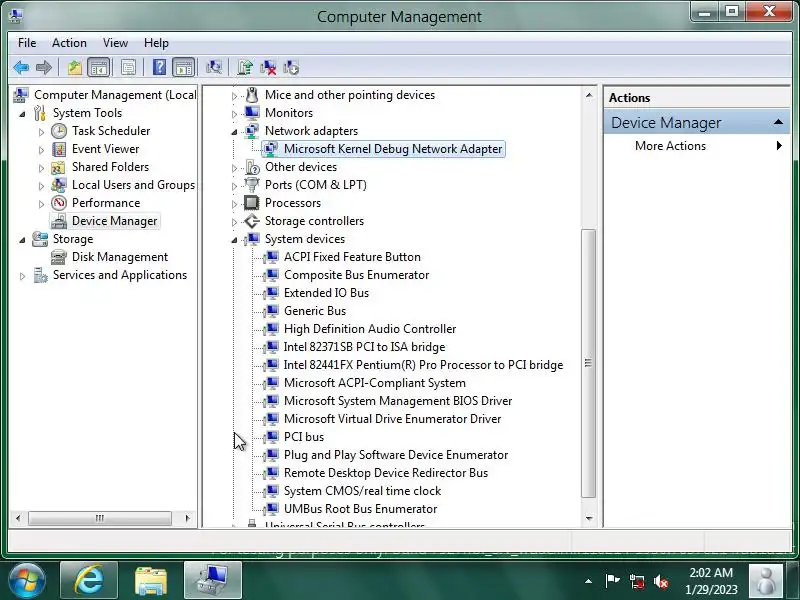This screenshot has width=800, height=600.
Task: Click the Update Driver Software icon
Action: click(245, 67)
